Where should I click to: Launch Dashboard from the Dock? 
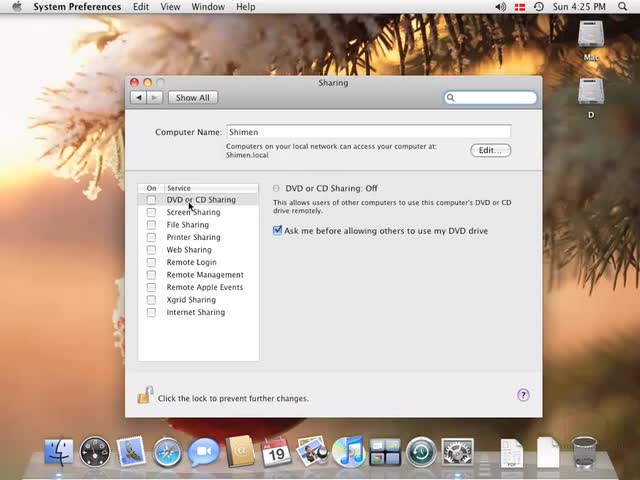click(95, 452)
